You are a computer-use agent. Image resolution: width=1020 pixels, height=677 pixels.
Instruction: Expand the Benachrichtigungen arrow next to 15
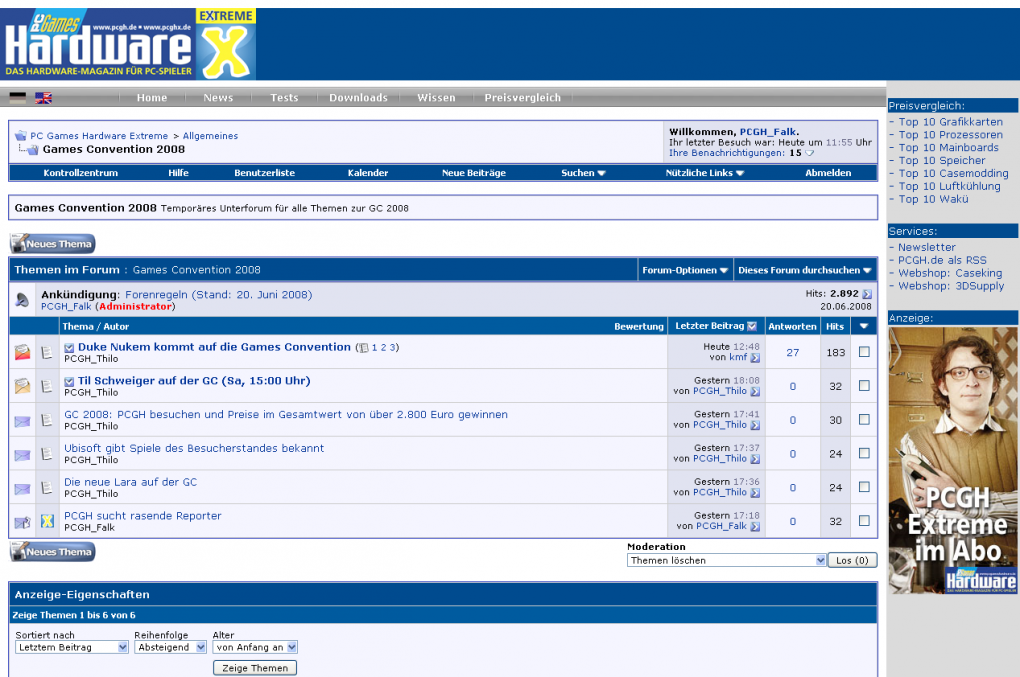click(x=810, y=153)
